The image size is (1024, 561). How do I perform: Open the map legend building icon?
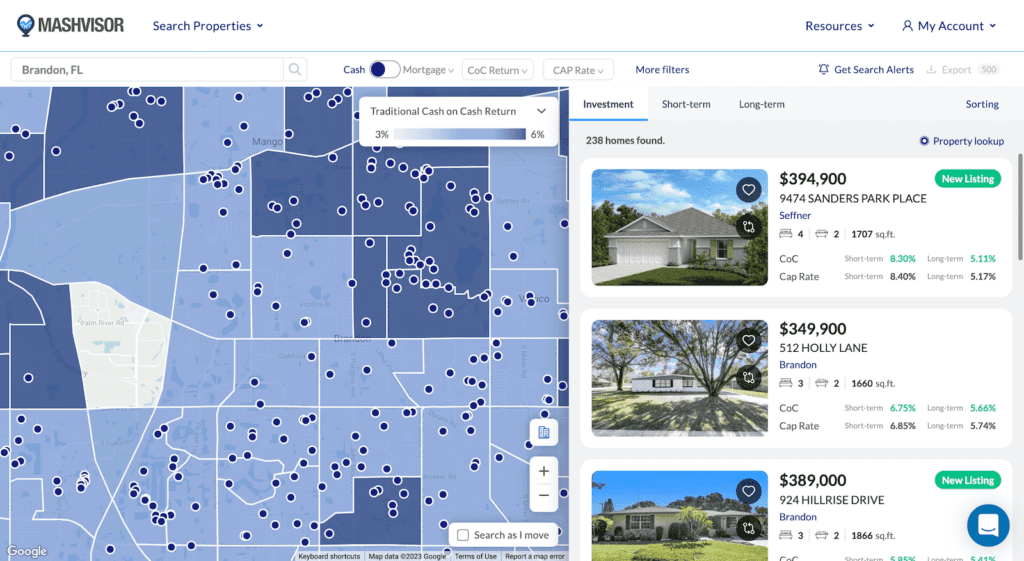tap(543, 432)
